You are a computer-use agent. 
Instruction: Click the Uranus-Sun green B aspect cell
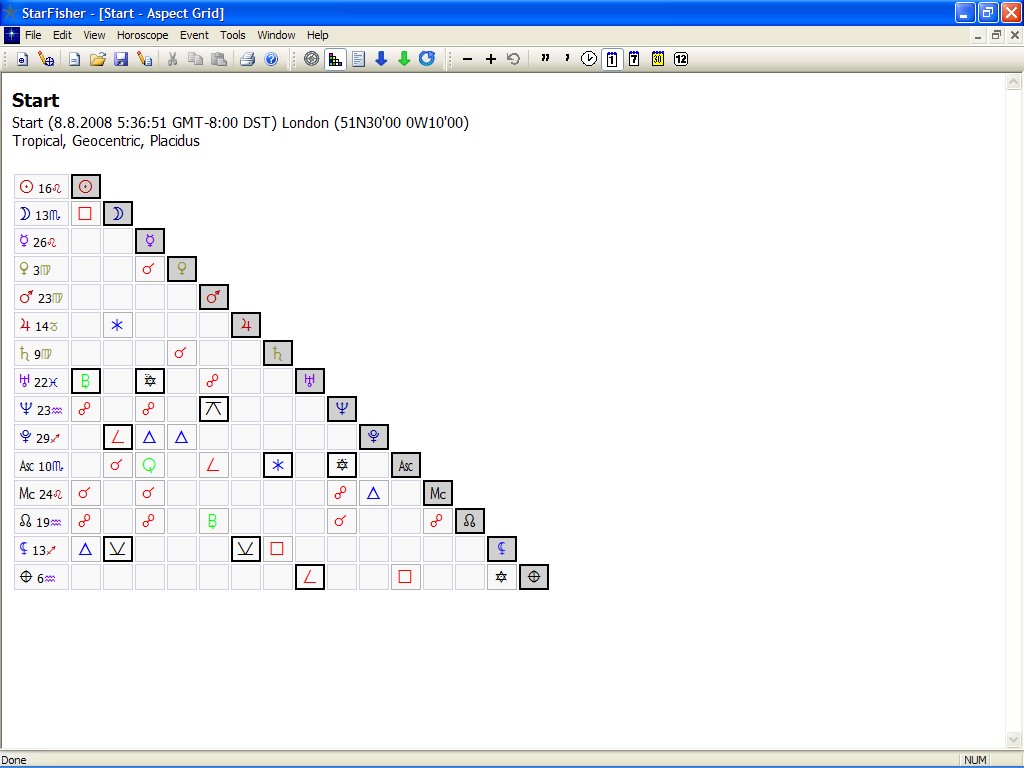click(86, 381)
